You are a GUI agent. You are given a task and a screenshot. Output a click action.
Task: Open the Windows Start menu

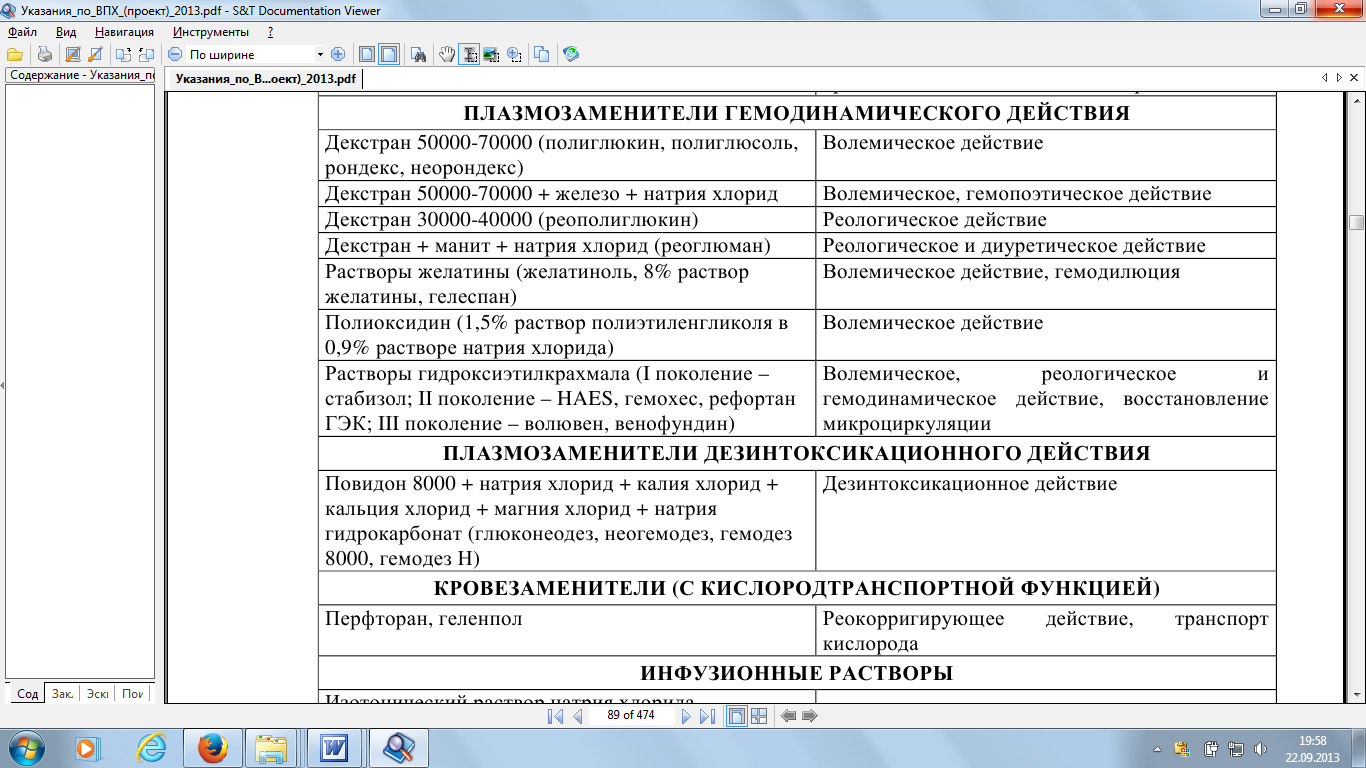[25, 747]
